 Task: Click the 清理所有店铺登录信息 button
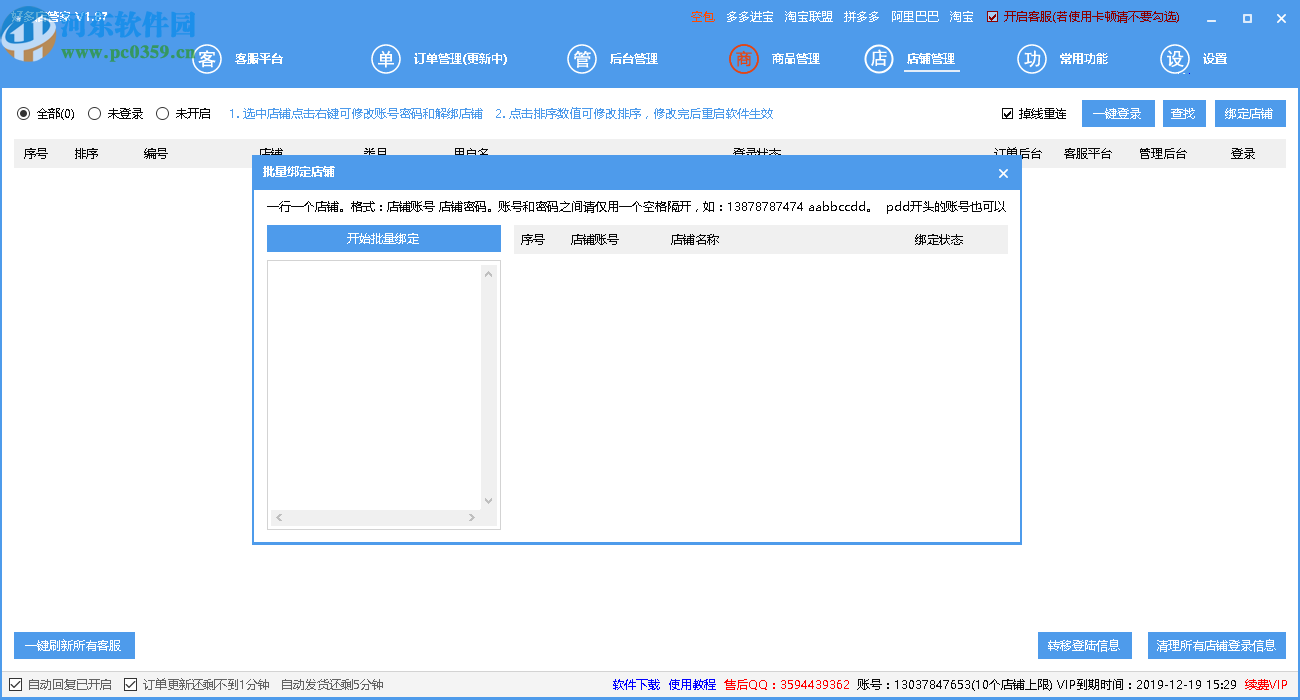(x=1216, y=645)
